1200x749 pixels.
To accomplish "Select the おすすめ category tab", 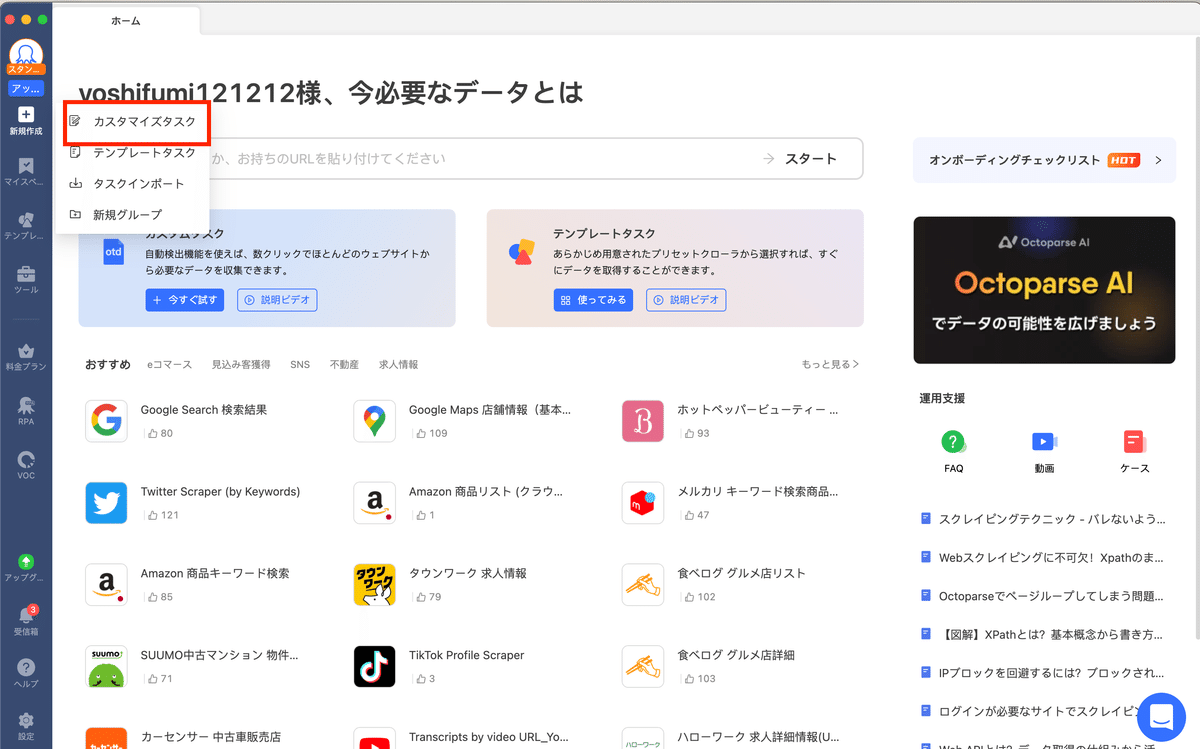I will click(108, 365).
